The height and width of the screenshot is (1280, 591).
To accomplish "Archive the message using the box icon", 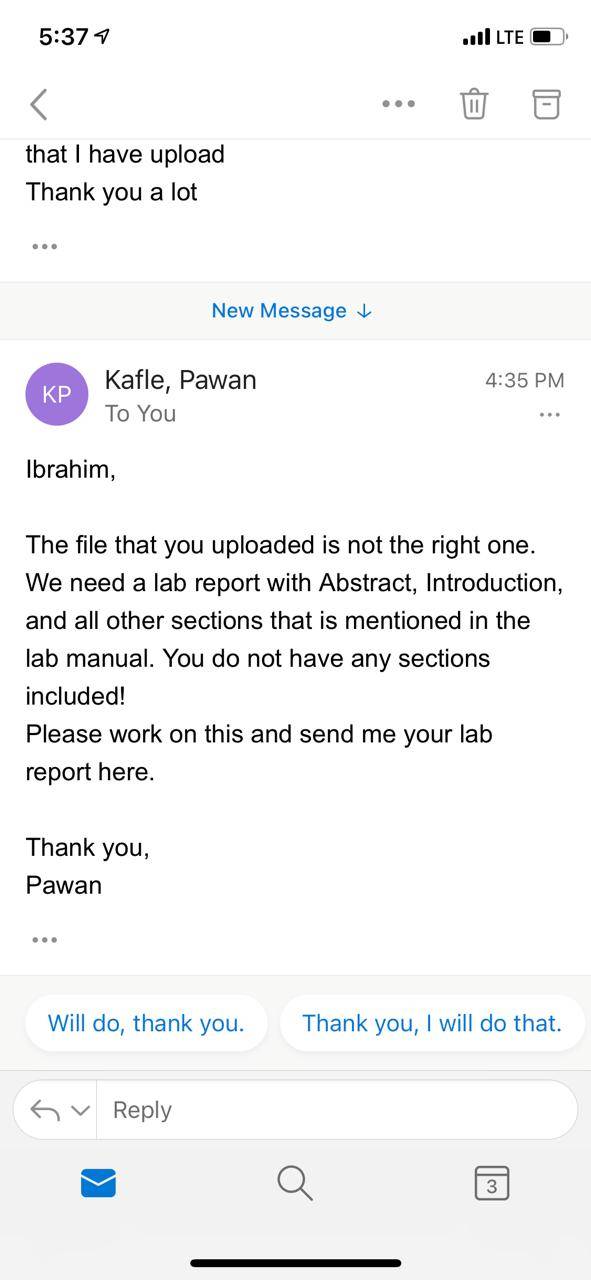I will (546, 103).
